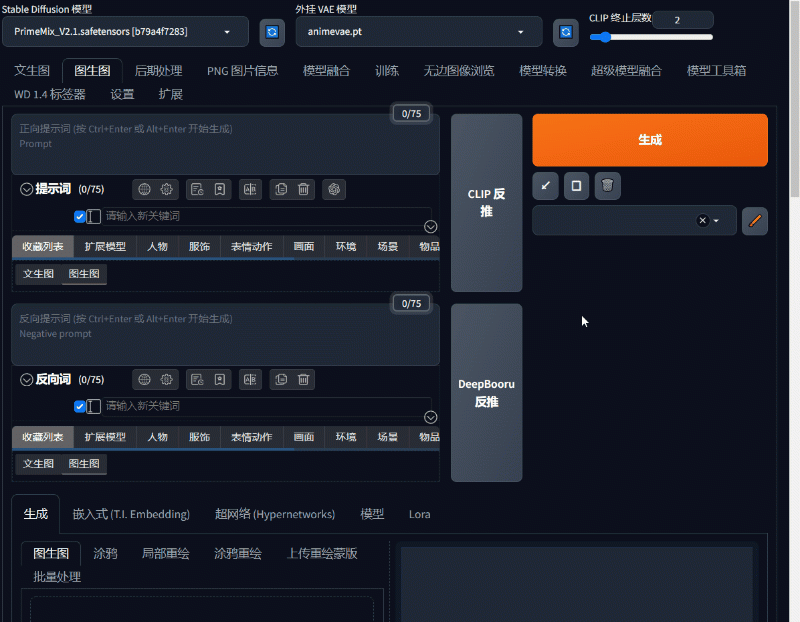This screenshot has width=800, height=622.
Task: Open favorites bookmark icon in 提示词 toolbar
Action: (220, 189)
